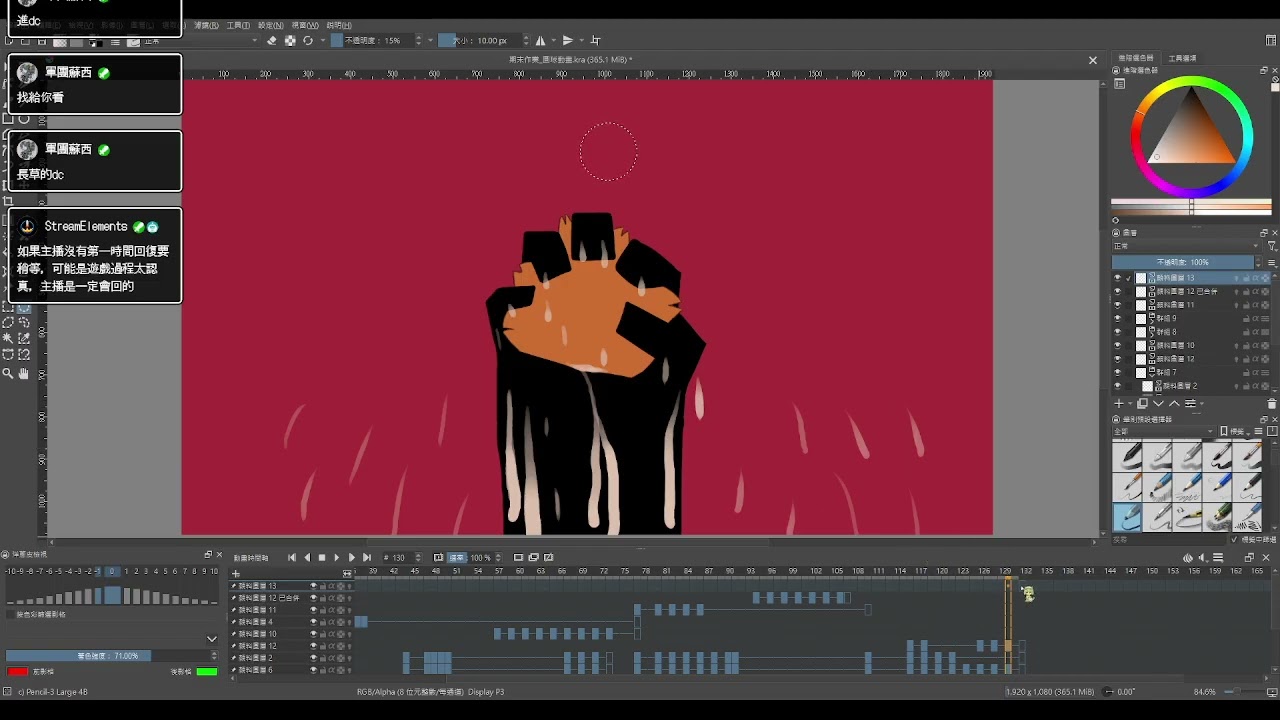Viewport: 1280px width, 720px height.
Task: Step to the next frame
Action: click(x=352, y=558)
